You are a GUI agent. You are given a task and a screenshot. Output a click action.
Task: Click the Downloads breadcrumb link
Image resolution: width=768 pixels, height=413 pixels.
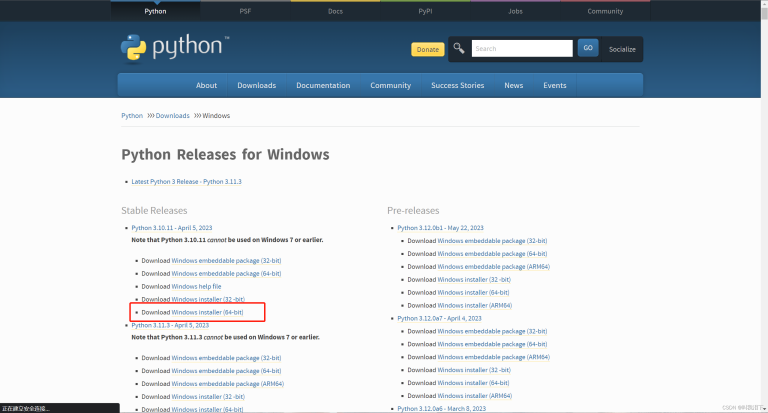click(172, 116)
